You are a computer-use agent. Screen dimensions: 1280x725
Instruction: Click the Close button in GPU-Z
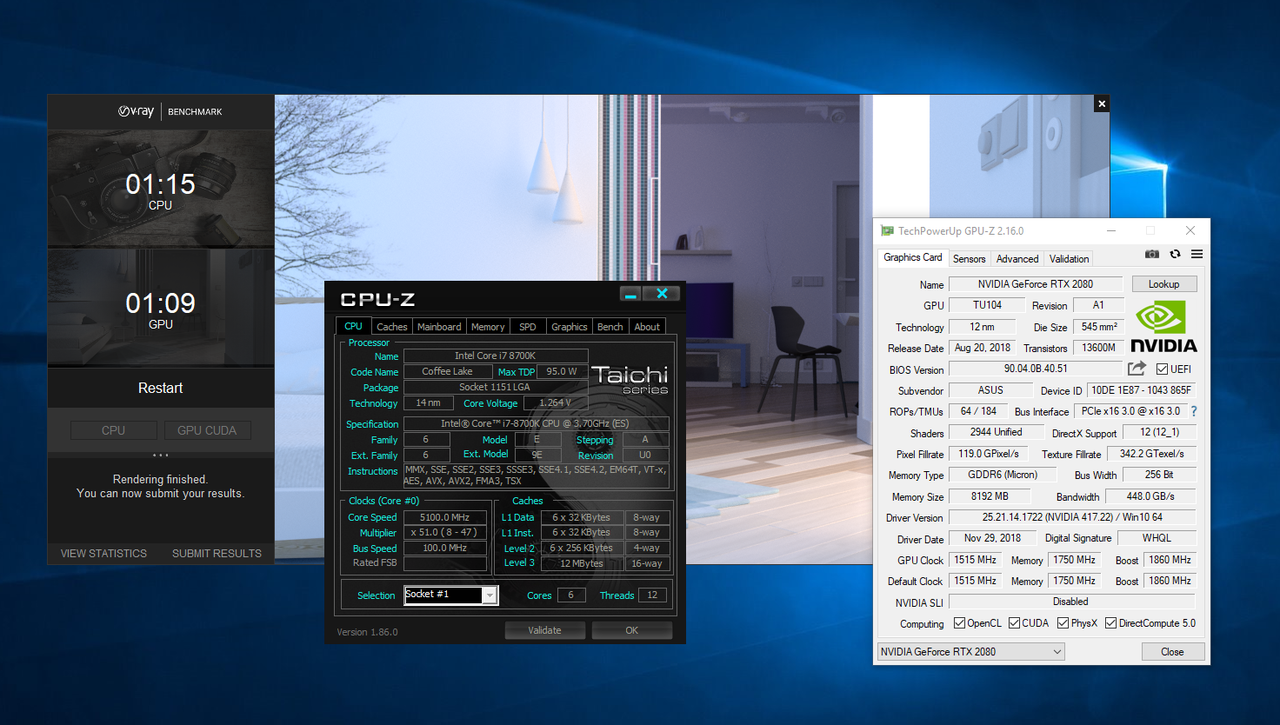[x=1172, y=652]
